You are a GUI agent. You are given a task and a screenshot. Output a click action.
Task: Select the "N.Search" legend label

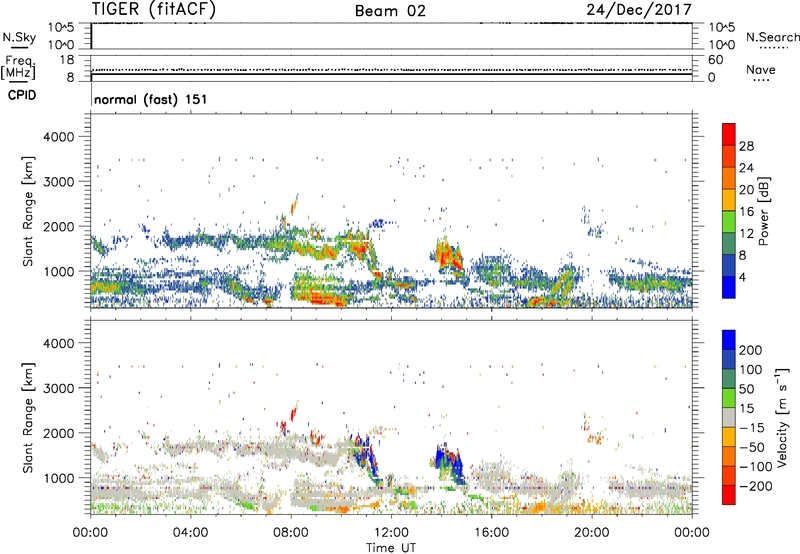point(772,37)
